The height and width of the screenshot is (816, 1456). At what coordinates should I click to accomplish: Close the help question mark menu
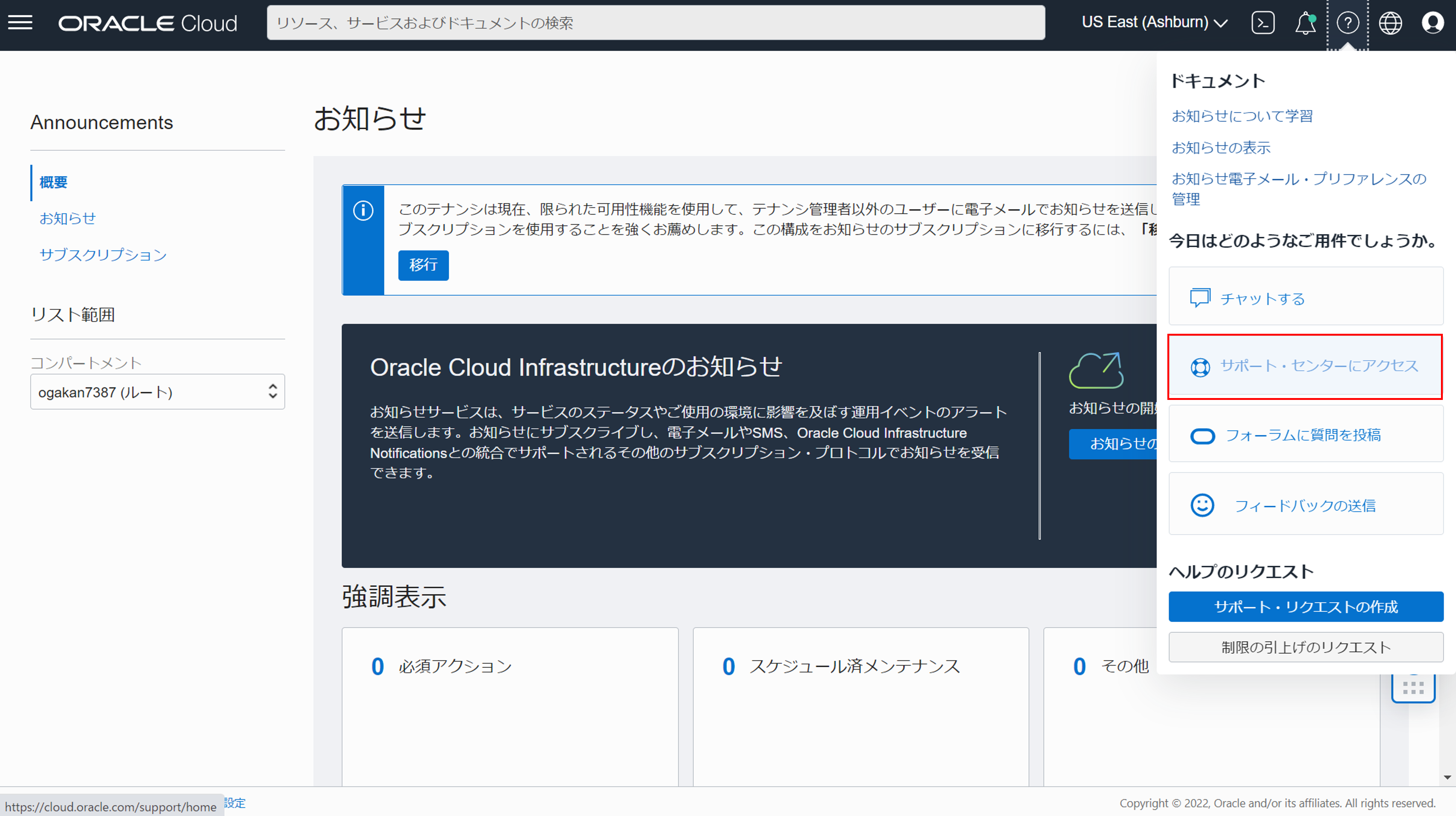tap(1347, 23)
